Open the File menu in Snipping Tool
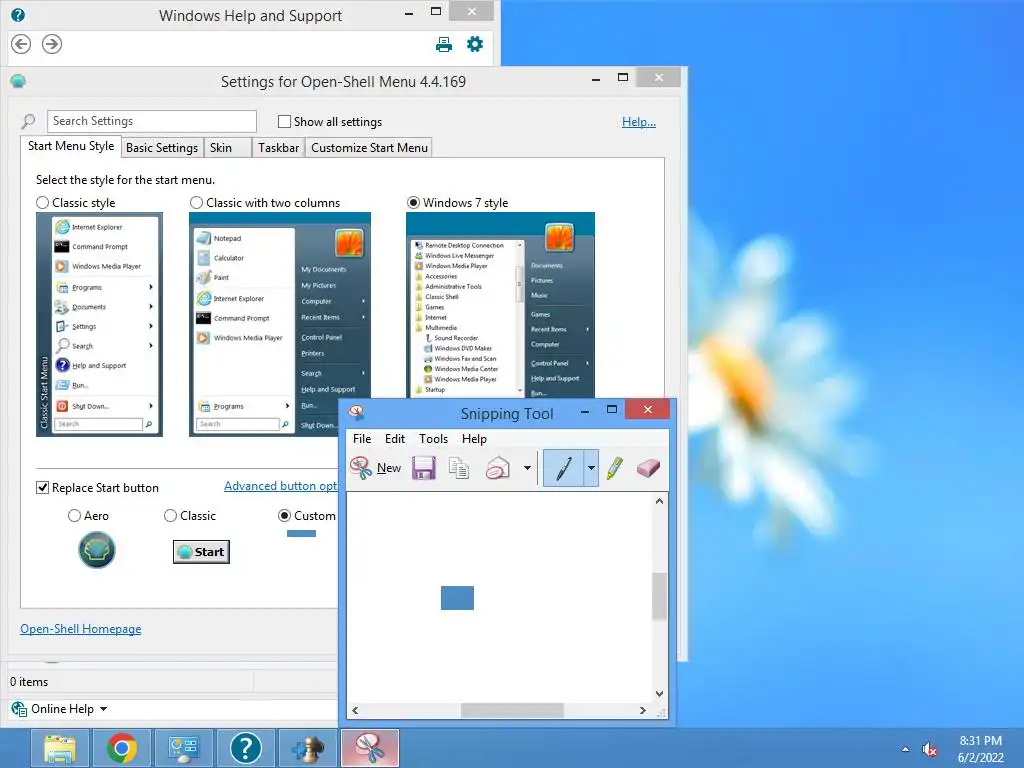 click(362, 439)
